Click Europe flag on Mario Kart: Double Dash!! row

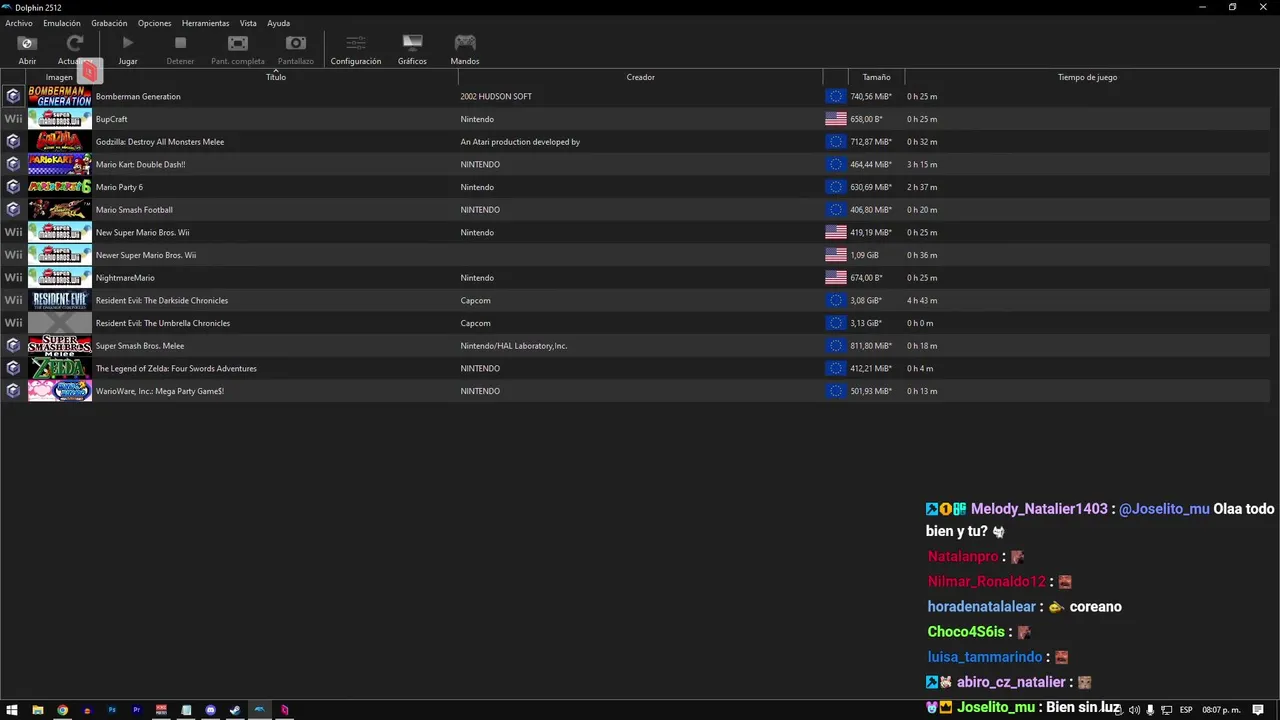(x=836, y=164)
